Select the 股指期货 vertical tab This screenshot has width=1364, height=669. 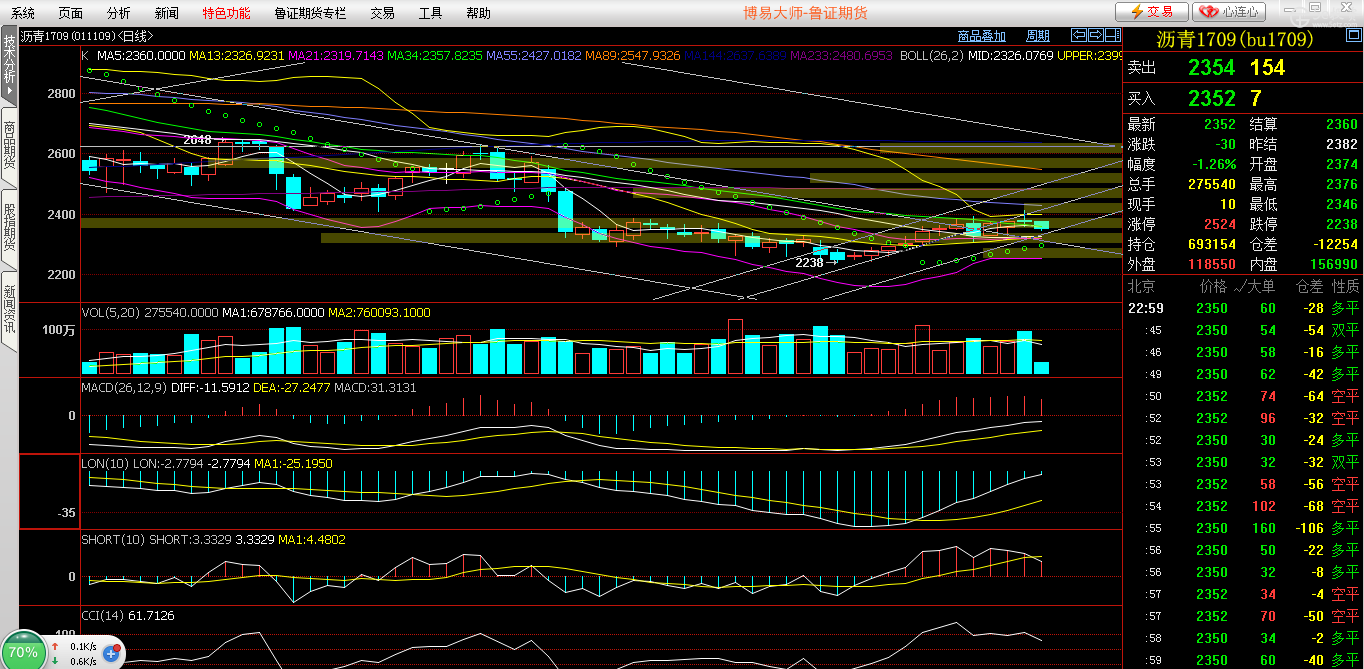(9, 228)
